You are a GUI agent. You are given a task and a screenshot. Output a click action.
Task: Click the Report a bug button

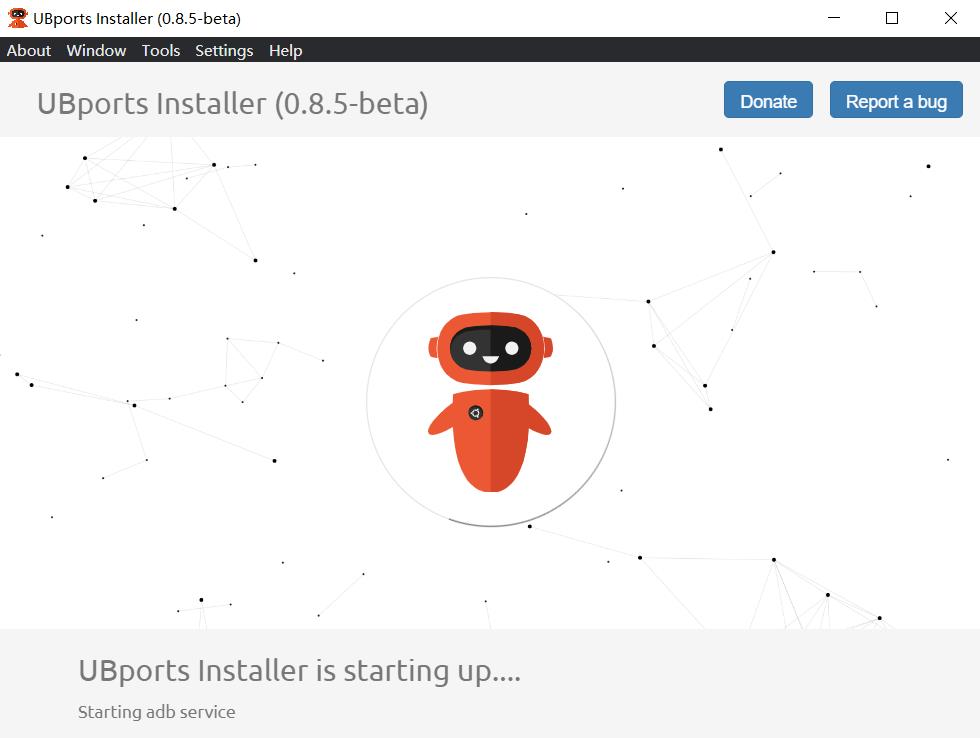coord(895,99)
